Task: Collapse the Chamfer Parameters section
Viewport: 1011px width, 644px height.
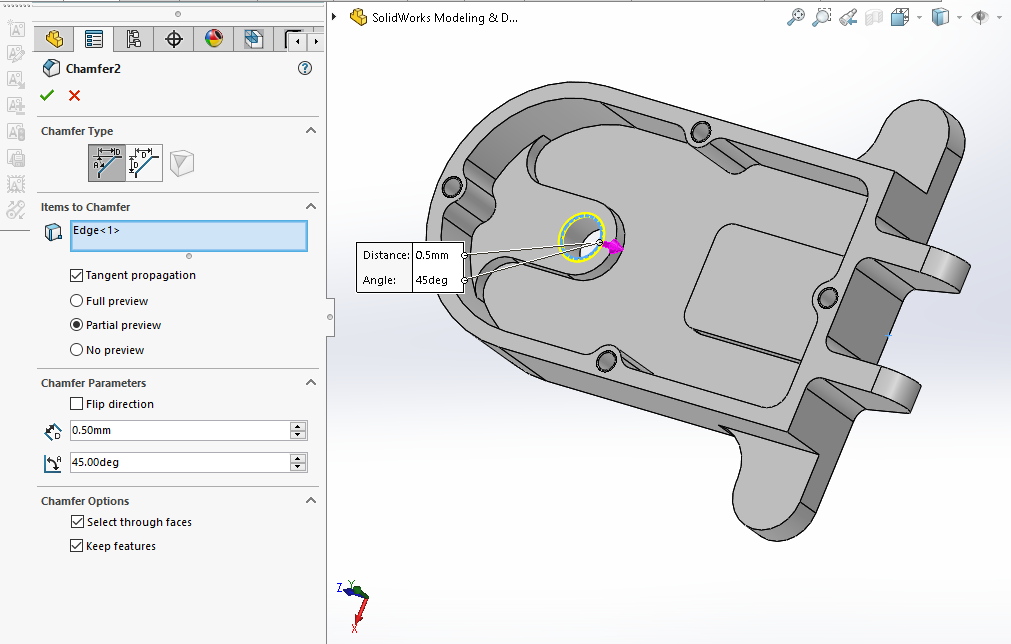Action: point(310,383)
